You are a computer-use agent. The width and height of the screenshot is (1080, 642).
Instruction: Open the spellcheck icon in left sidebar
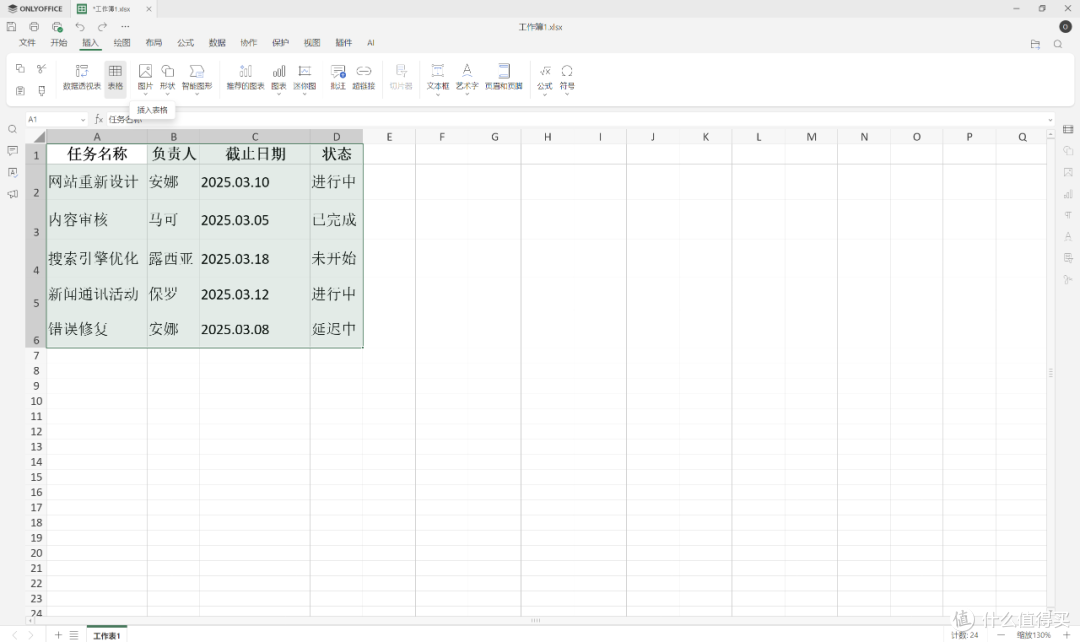[x=12, y=172]
